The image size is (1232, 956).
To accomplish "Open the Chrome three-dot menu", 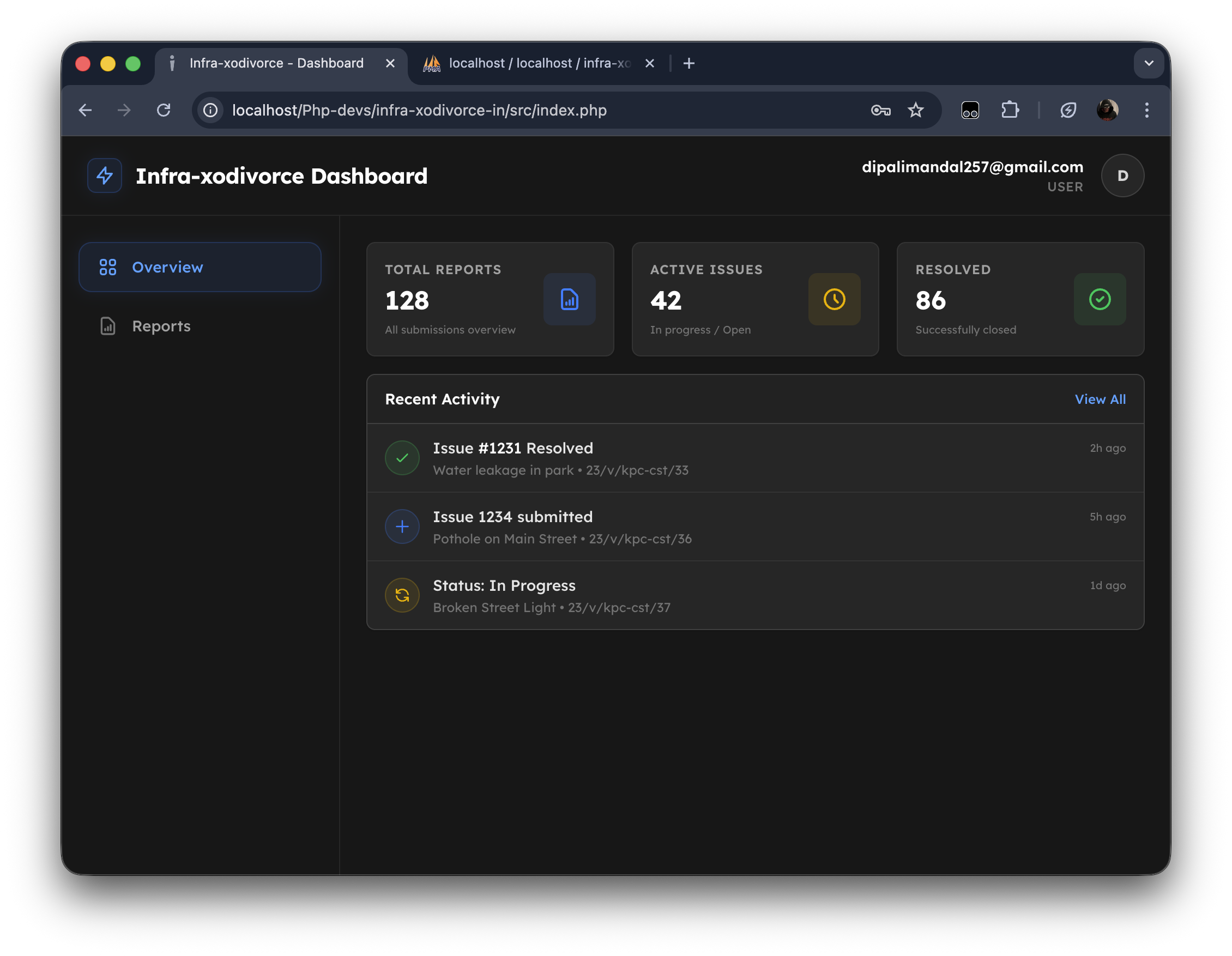I will (1147, 111).
